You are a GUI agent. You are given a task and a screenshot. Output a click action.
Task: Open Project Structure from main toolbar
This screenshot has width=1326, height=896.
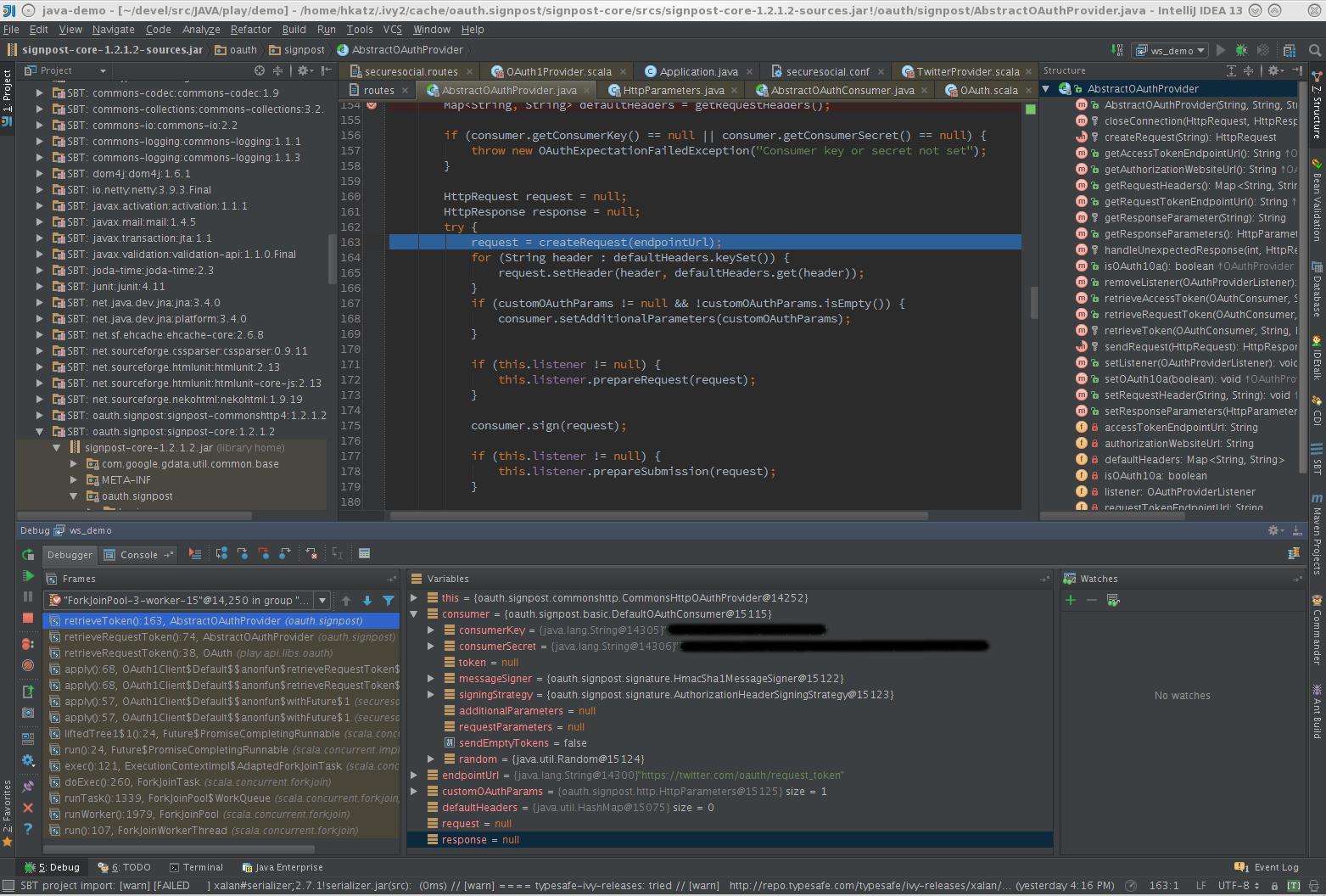pos(1290,50)
